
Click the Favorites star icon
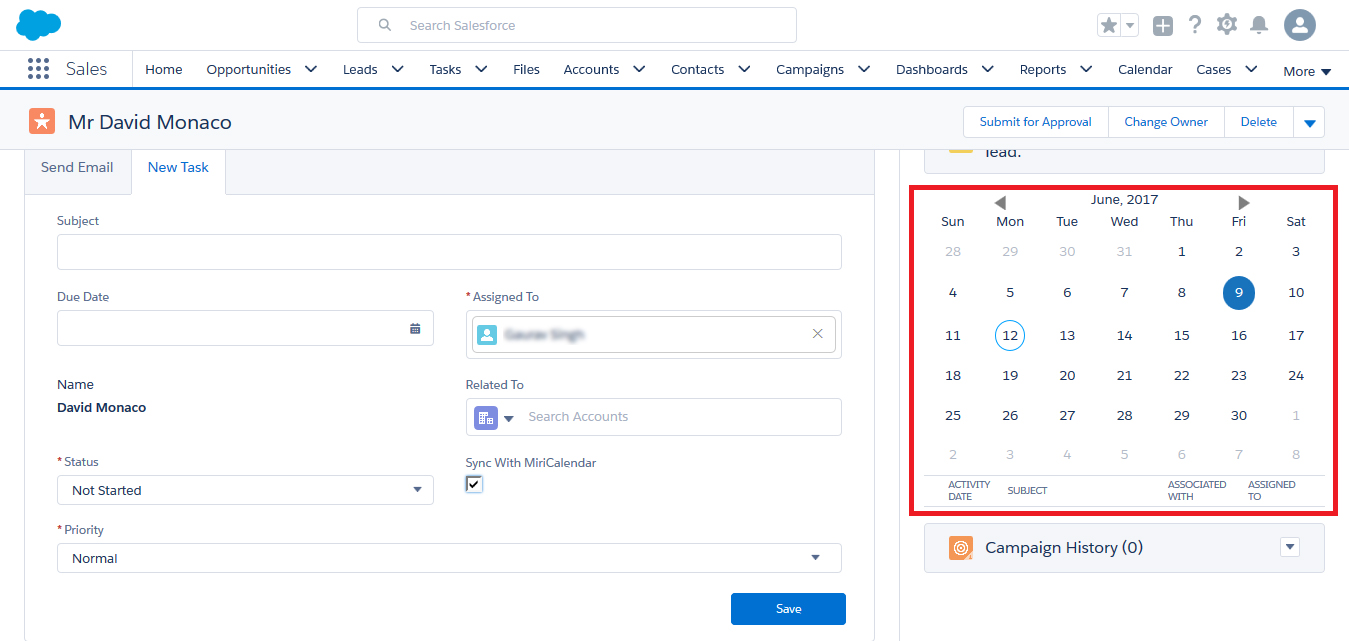[1108, 26]
